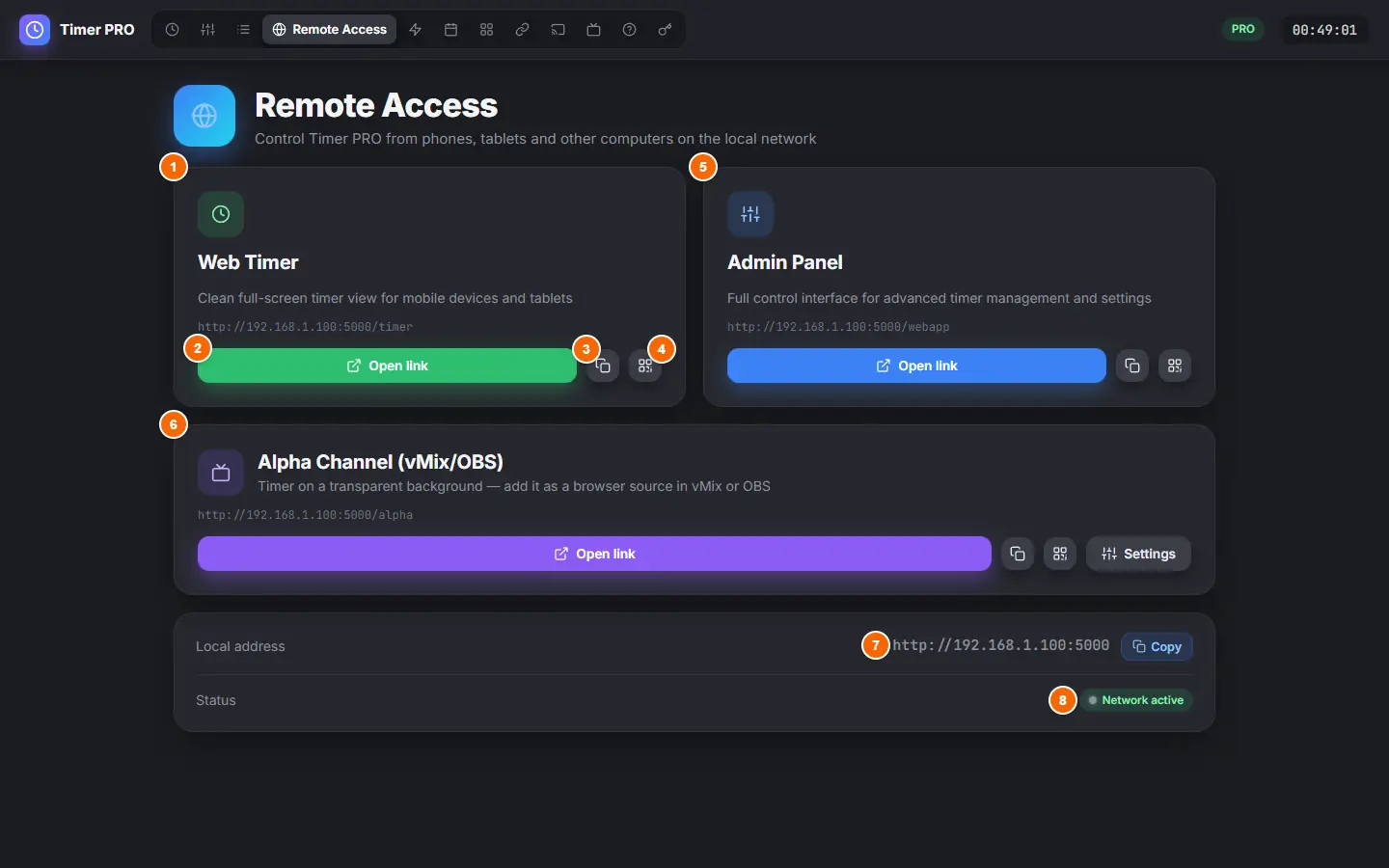Viewport: 1389px width, 868px height.
Task: Copy the Web Timer URL
Action: point(603,366)
